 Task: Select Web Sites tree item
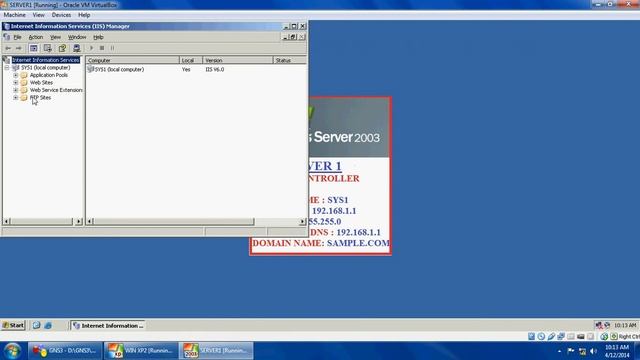click(x=41, y=82)
